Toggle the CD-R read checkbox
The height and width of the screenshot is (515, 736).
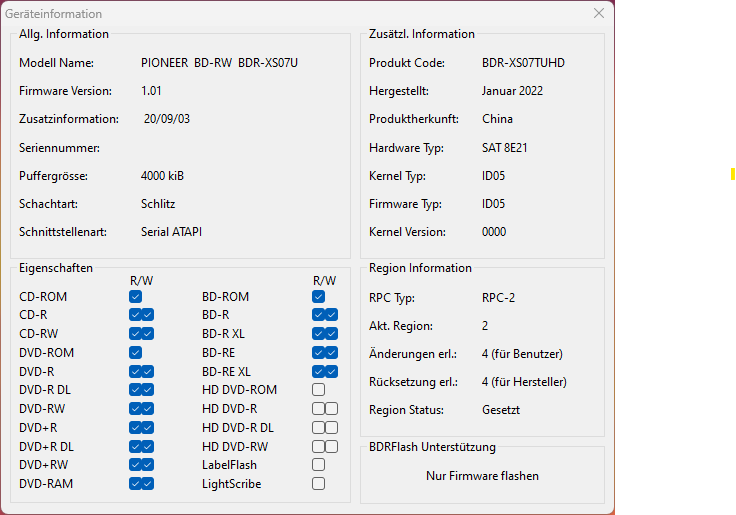(x=135, y=315)
